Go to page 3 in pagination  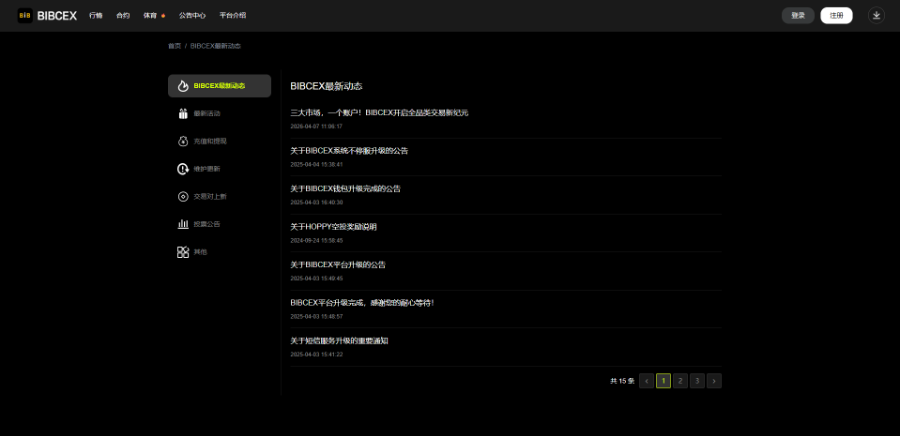(x=697, y=380)
